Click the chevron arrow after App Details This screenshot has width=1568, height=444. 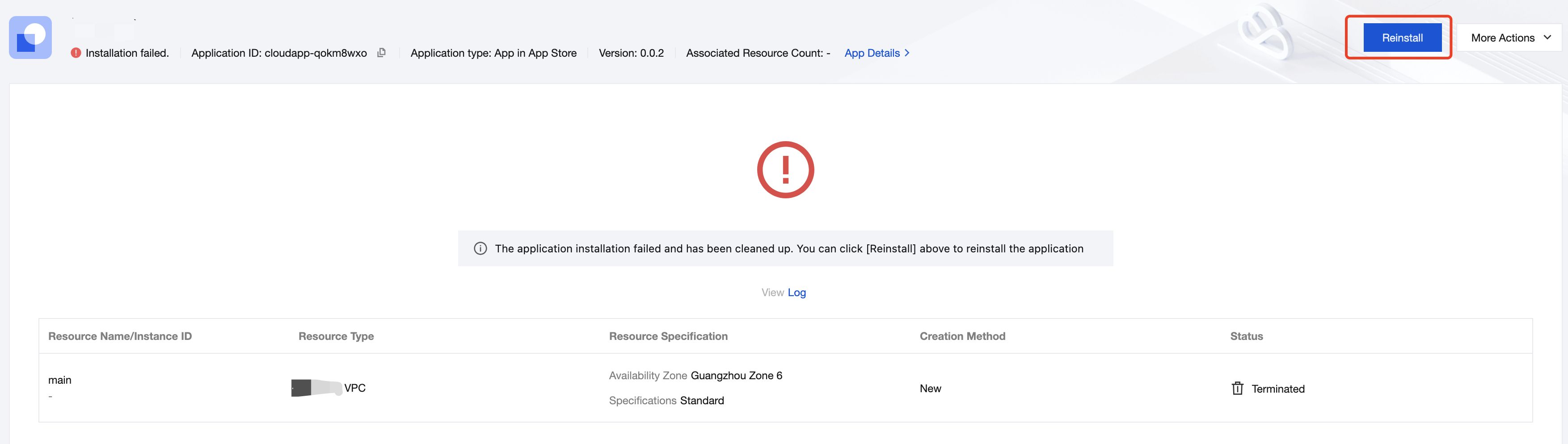[x=907, y=53]
